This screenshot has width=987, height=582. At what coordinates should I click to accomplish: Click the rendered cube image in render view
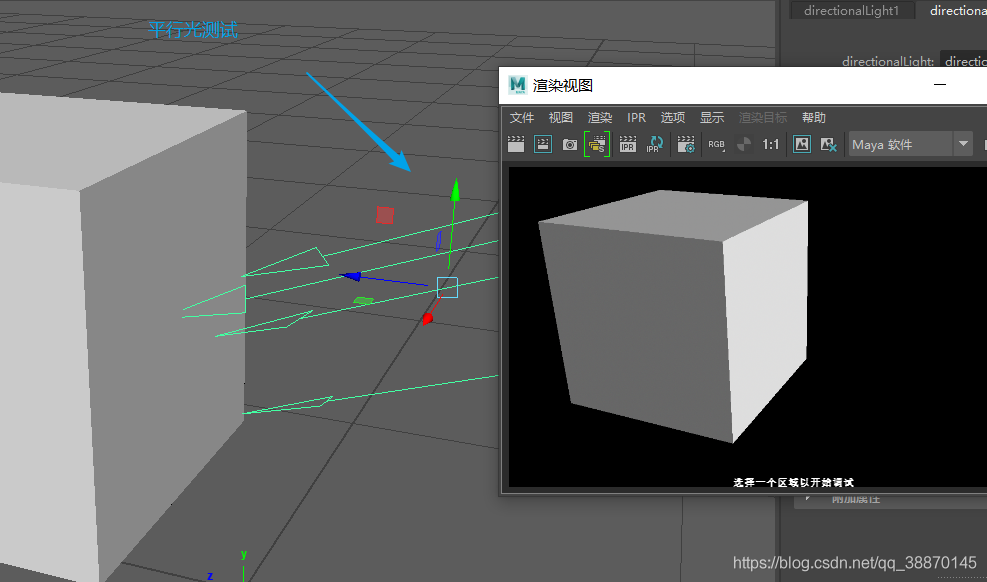pyautogui.click(x=674, y=316)
